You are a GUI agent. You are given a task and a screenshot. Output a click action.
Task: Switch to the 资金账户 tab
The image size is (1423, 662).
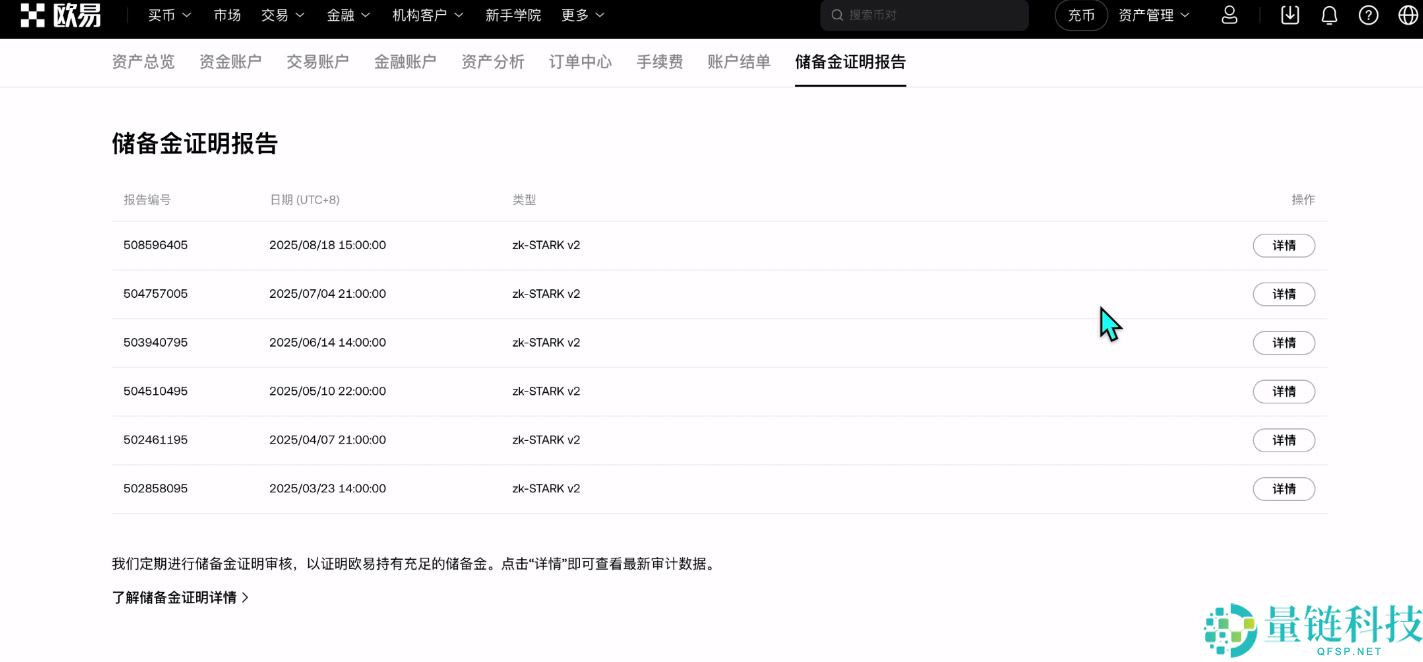230,61
